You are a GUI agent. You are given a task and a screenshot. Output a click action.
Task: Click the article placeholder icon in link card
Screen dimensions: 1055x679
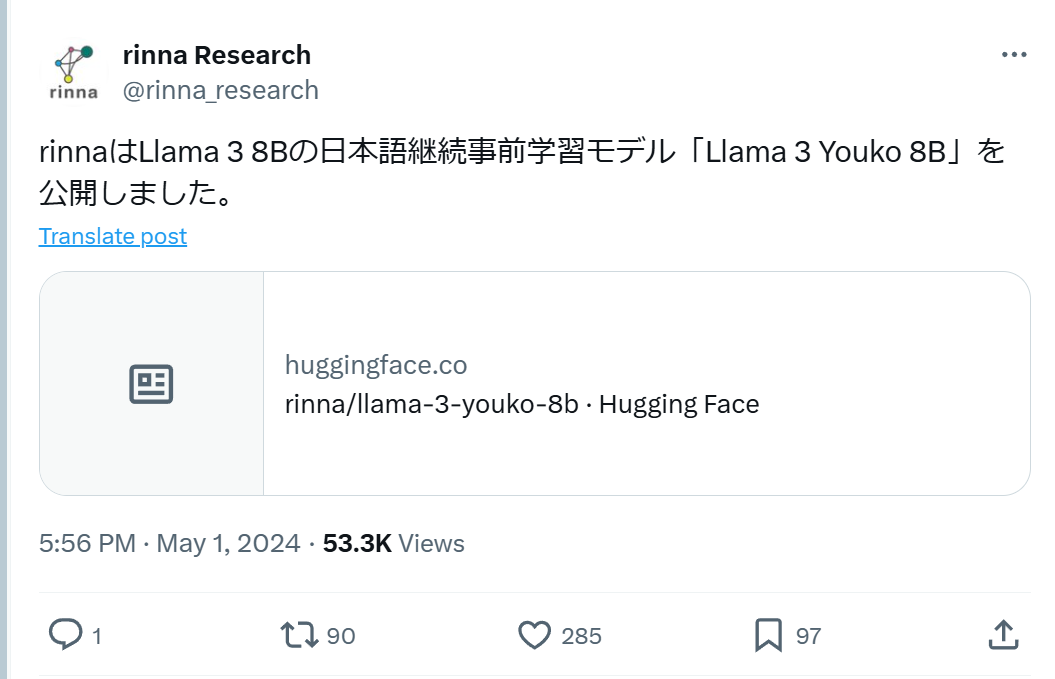click(151, 384)
